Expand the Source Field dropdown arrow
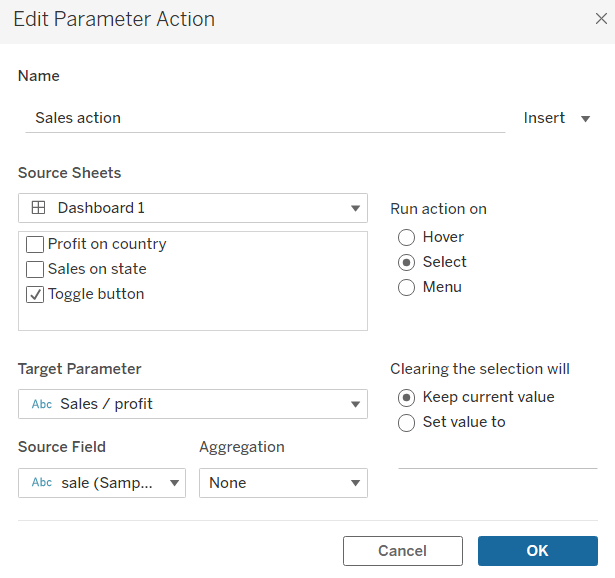Screen dimensions: 615x578 point(174,483)
